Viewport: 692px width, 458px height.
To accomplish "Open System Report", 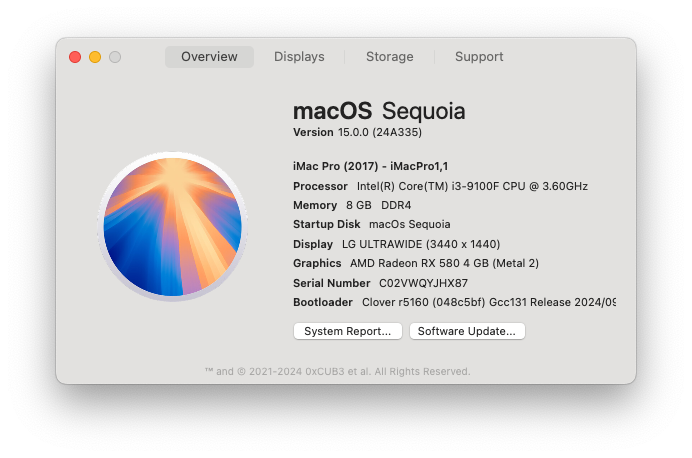I will pyautogui.click(x=348, y=331).
